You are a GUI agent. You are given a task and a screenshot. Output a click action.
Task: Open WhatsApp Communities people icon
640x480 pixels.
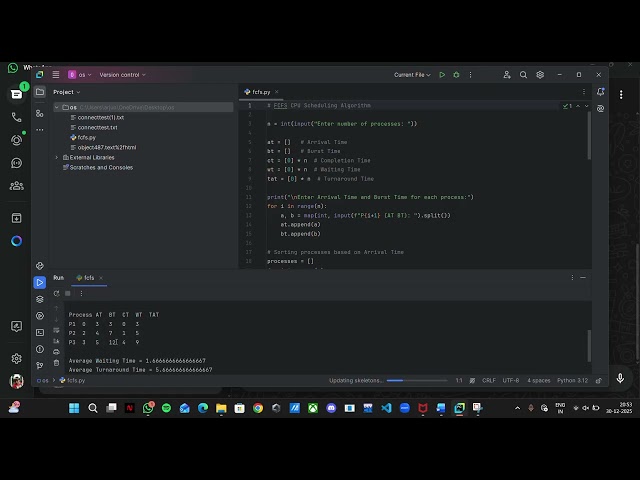click(x=16, y=186)
